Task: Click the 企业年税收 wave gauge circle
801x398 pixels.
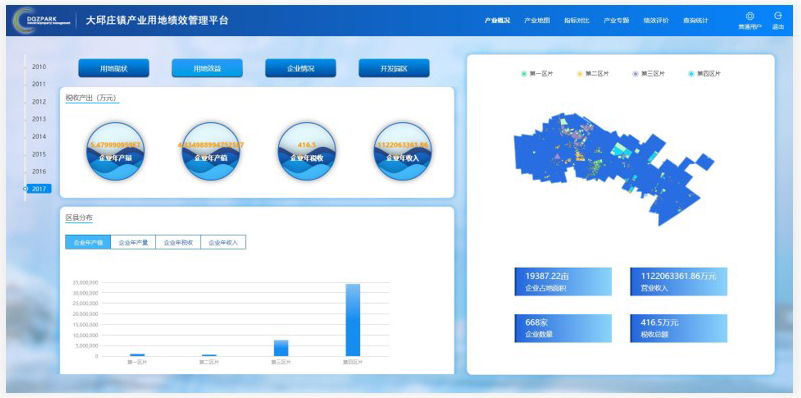Action: (x=307, y=151)
